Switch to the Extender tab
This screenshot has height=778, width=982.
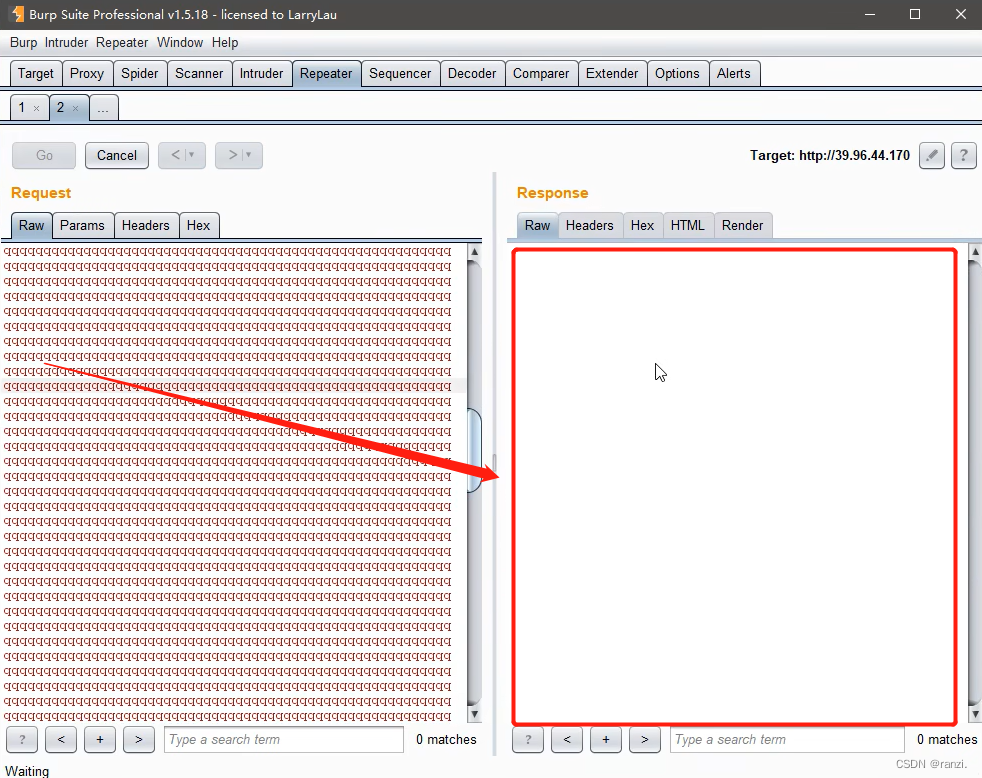click(612, 73)
